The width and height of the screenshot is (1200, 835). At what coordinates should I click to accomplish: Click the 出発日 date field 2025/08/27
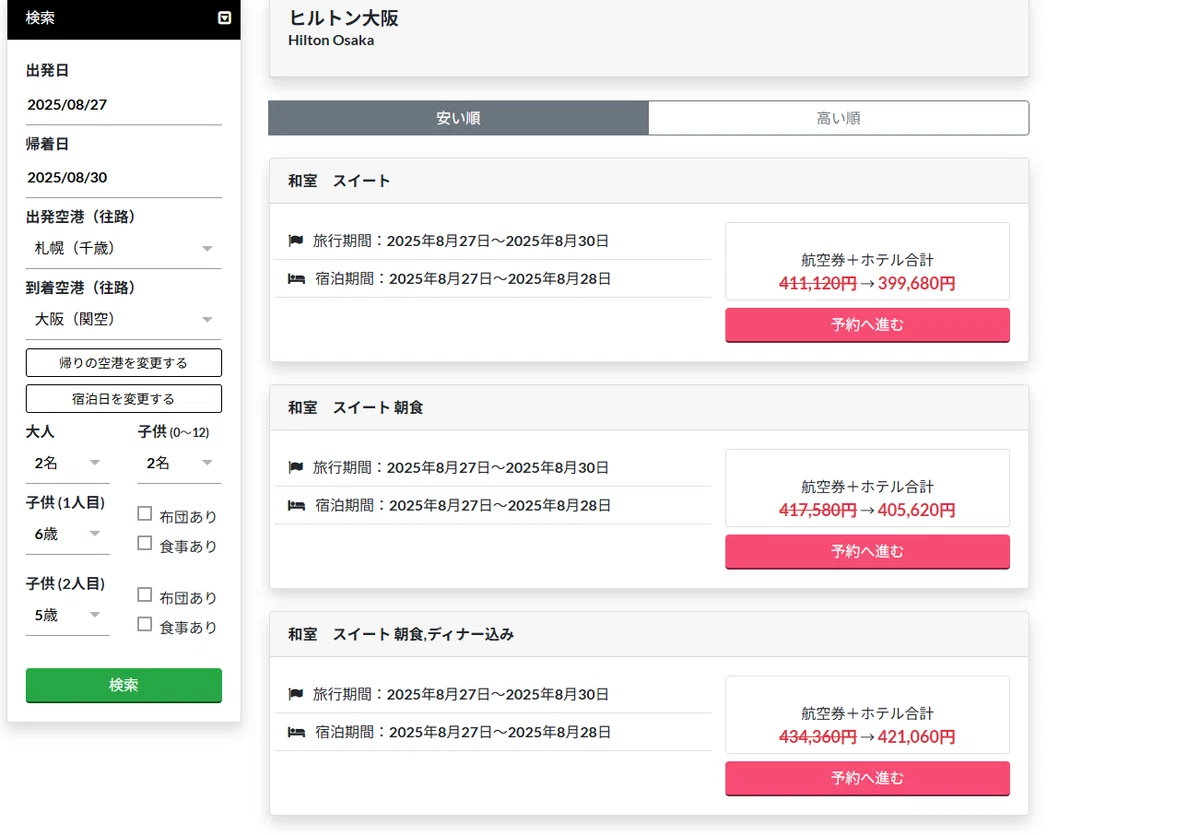tap(124, 105)
